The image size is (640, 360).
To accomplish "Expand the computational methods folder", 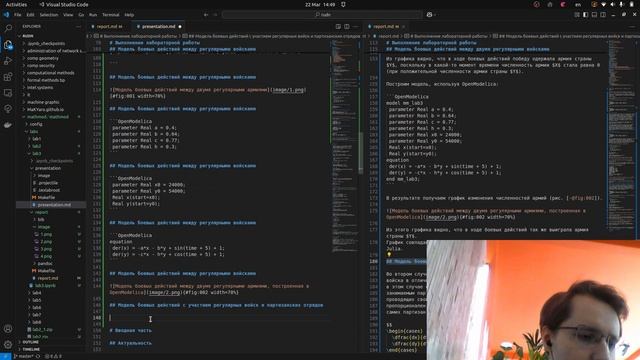I will (50, 73).
